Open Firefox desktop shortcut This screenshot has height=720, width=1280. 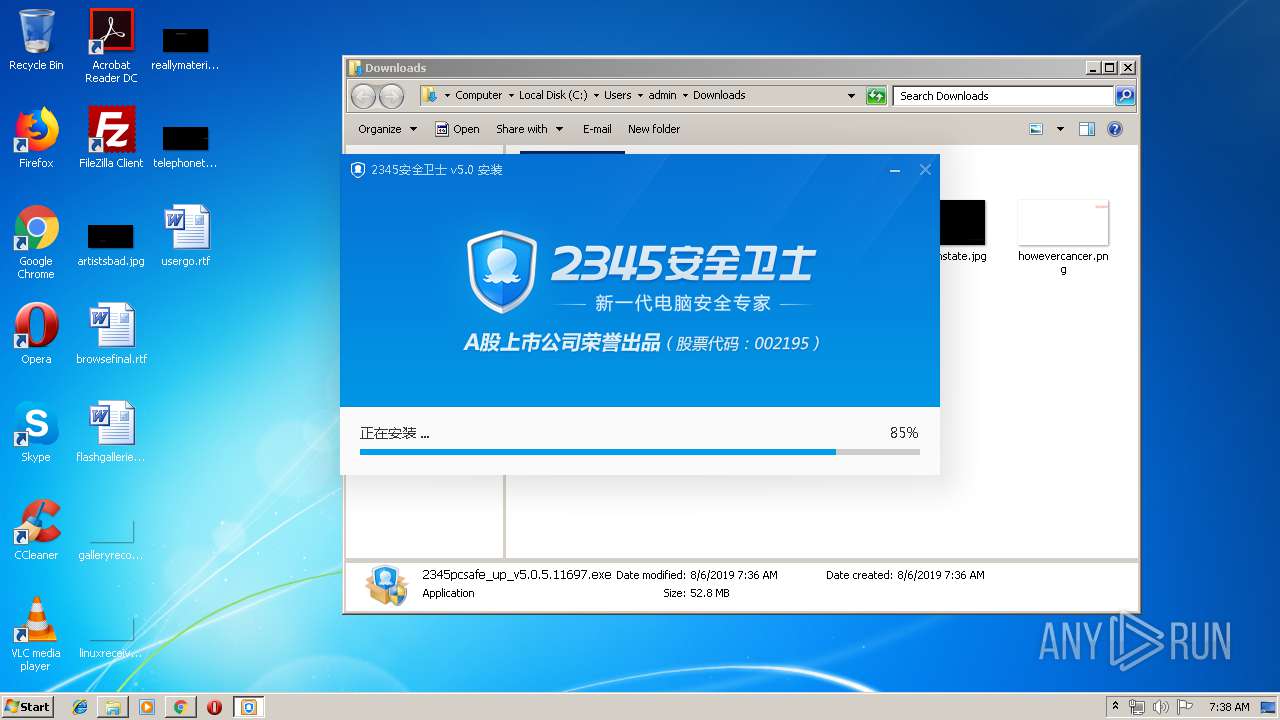pyautogui.click(x=36, y=138)
